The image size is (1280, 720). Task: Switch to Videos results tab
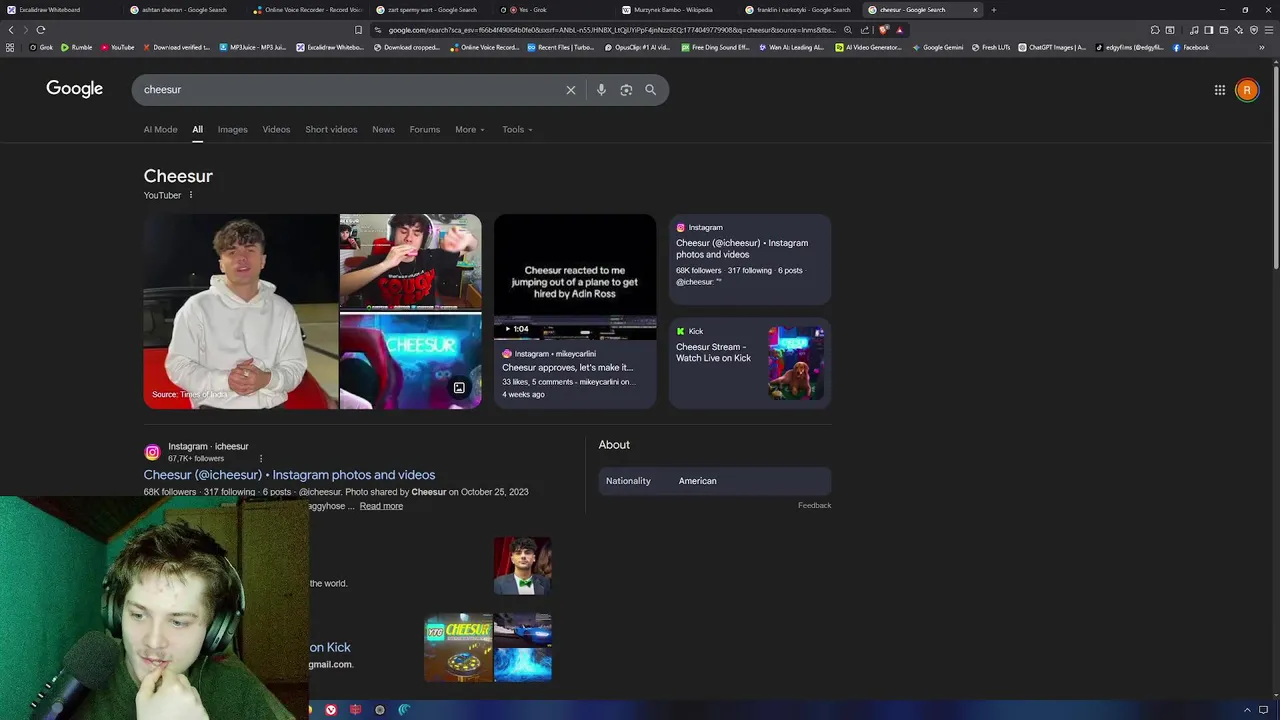point(276,129)
